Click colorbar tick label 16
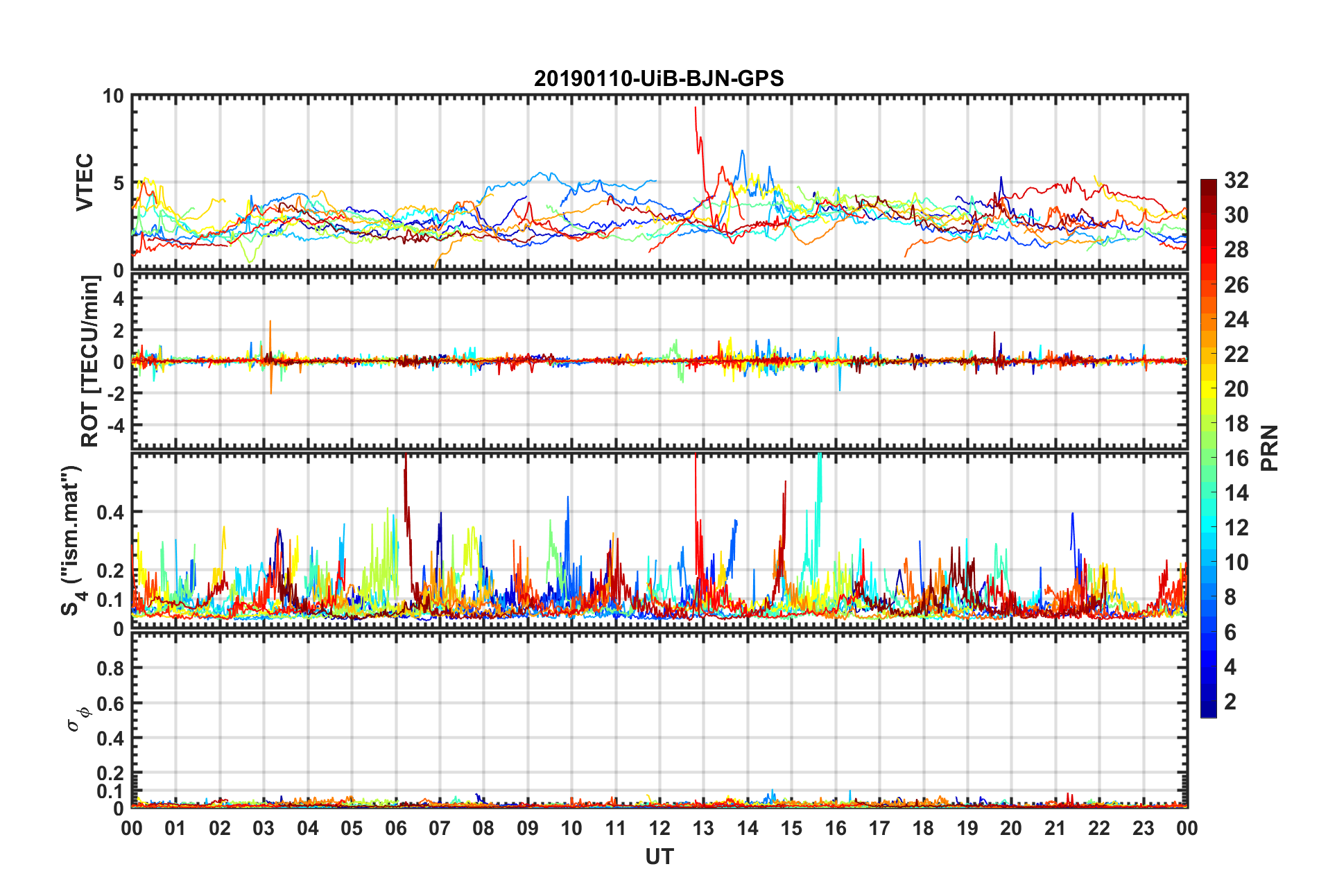This screenshot has width=1319, height=896. click(1236, 458)
